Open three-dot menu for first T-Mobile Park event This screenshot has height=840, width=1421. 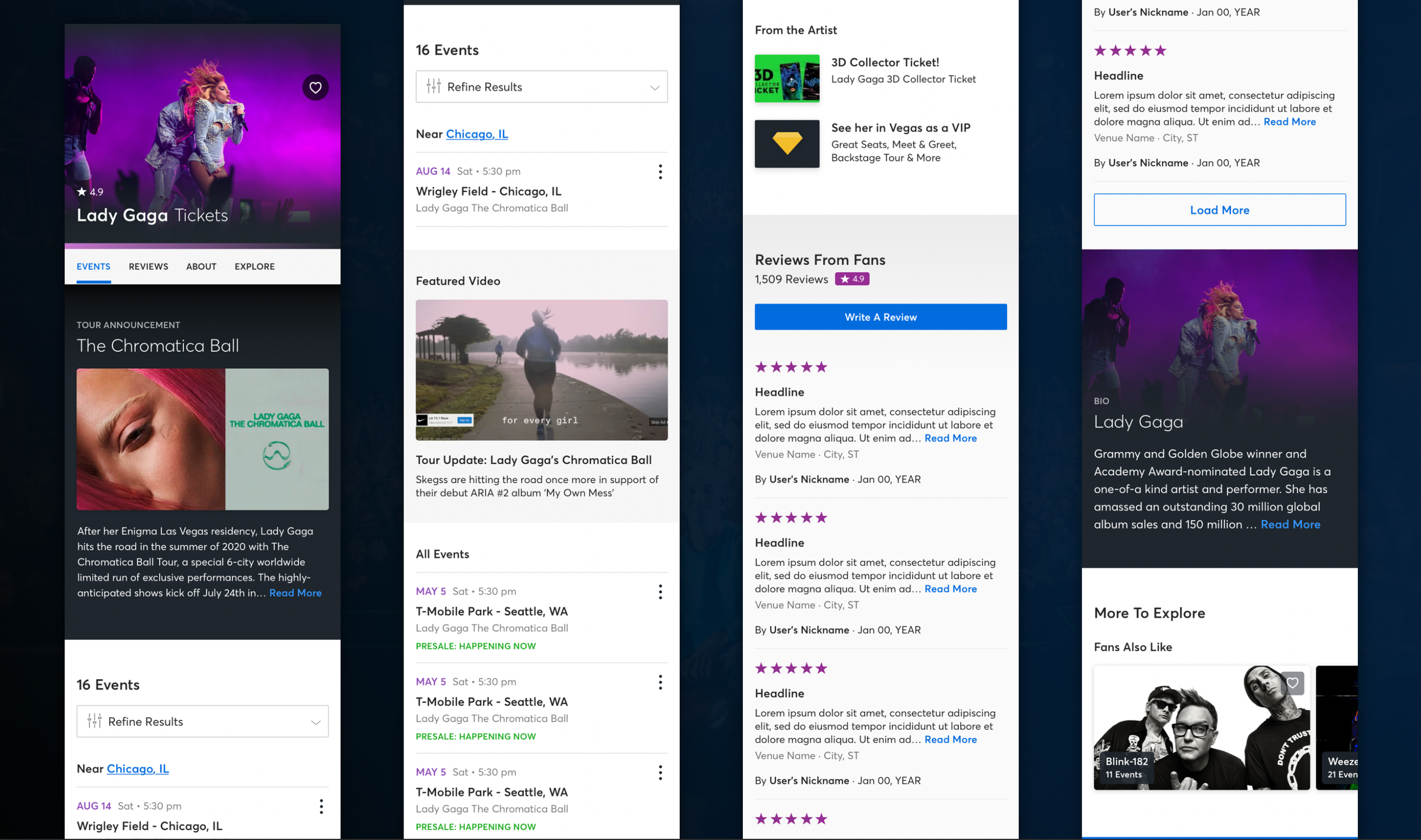tap(660, 592)
